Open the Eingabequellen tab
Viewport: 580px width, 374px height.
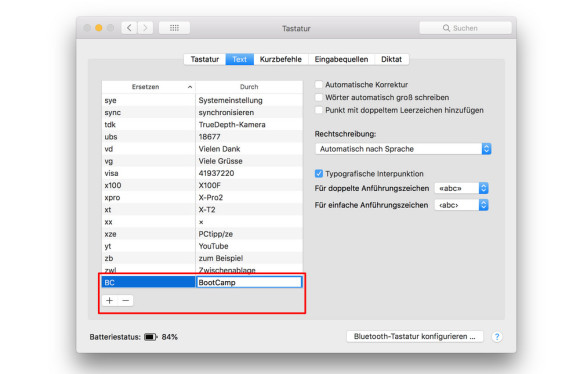[341, 59]
